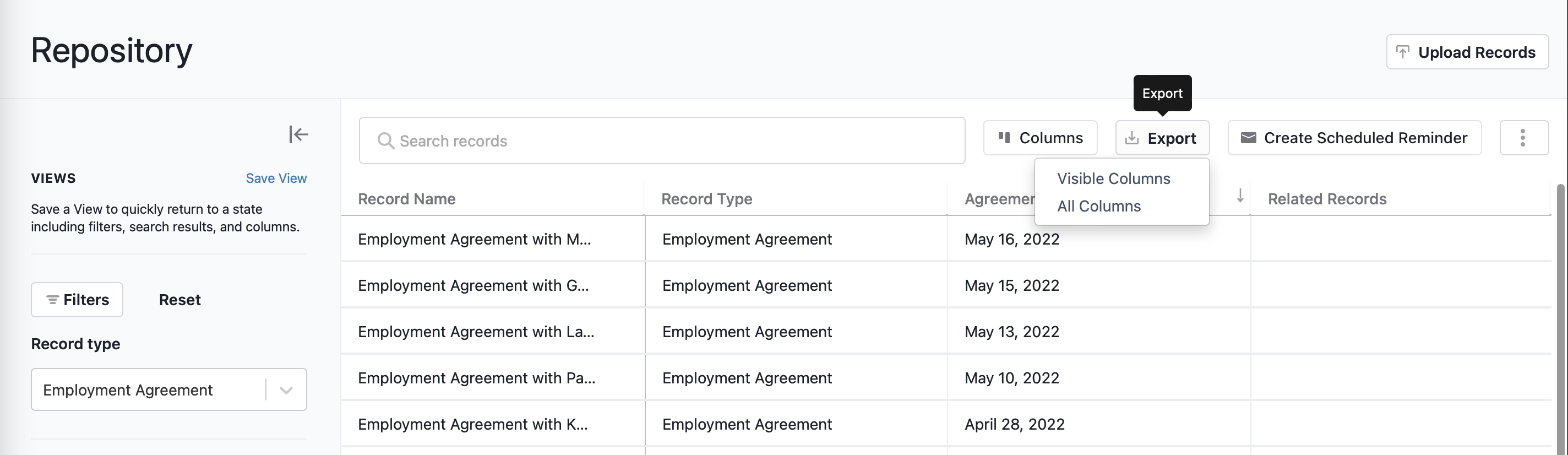Expand the Record type chevron arrow
Image resolution: width=1568 pixels, height=455 pixels.
coord(286,390)
